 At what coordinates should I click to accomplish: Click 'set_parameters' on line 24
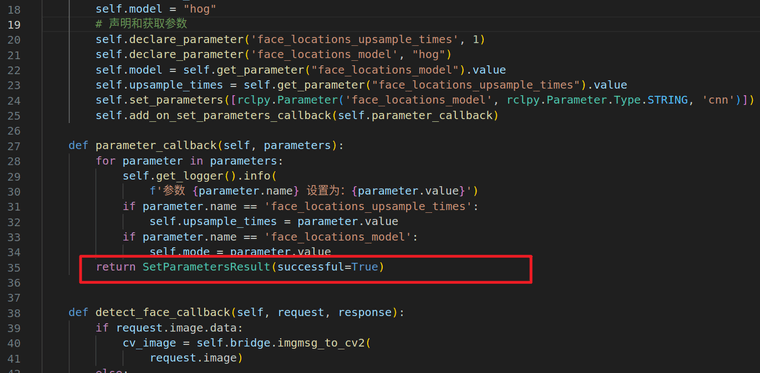coord(175,100)
